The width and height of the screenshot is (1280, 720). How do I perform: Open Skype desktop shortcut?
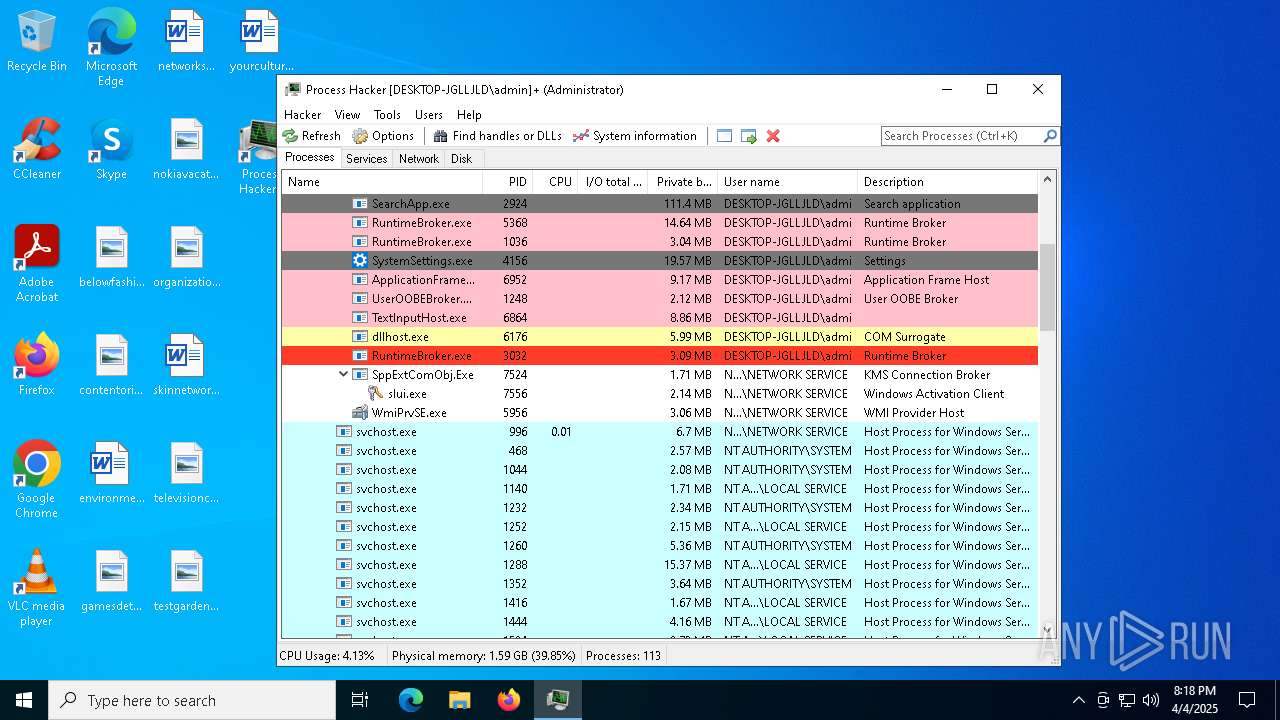pyautogui.click(x=111, y=150)
